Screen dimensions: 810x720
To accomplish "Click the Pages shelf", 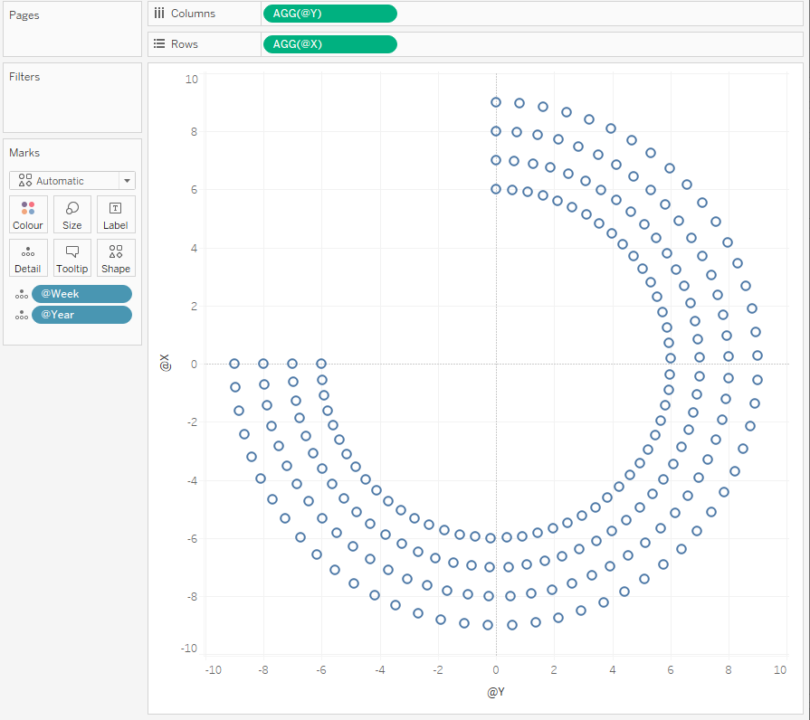I will click(71, 28).
